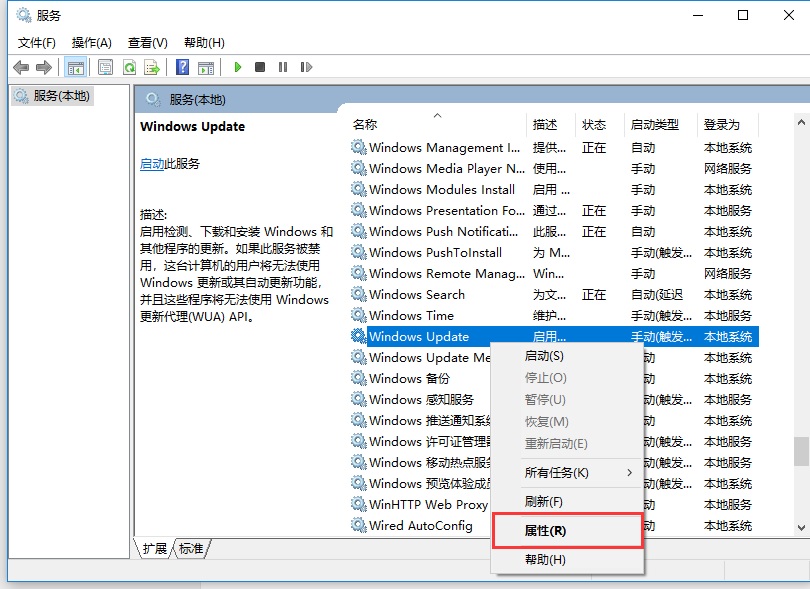Expand 所有任务(K) submenu
The width and height of the screenshot is (810, 589).
click(567, 473)
